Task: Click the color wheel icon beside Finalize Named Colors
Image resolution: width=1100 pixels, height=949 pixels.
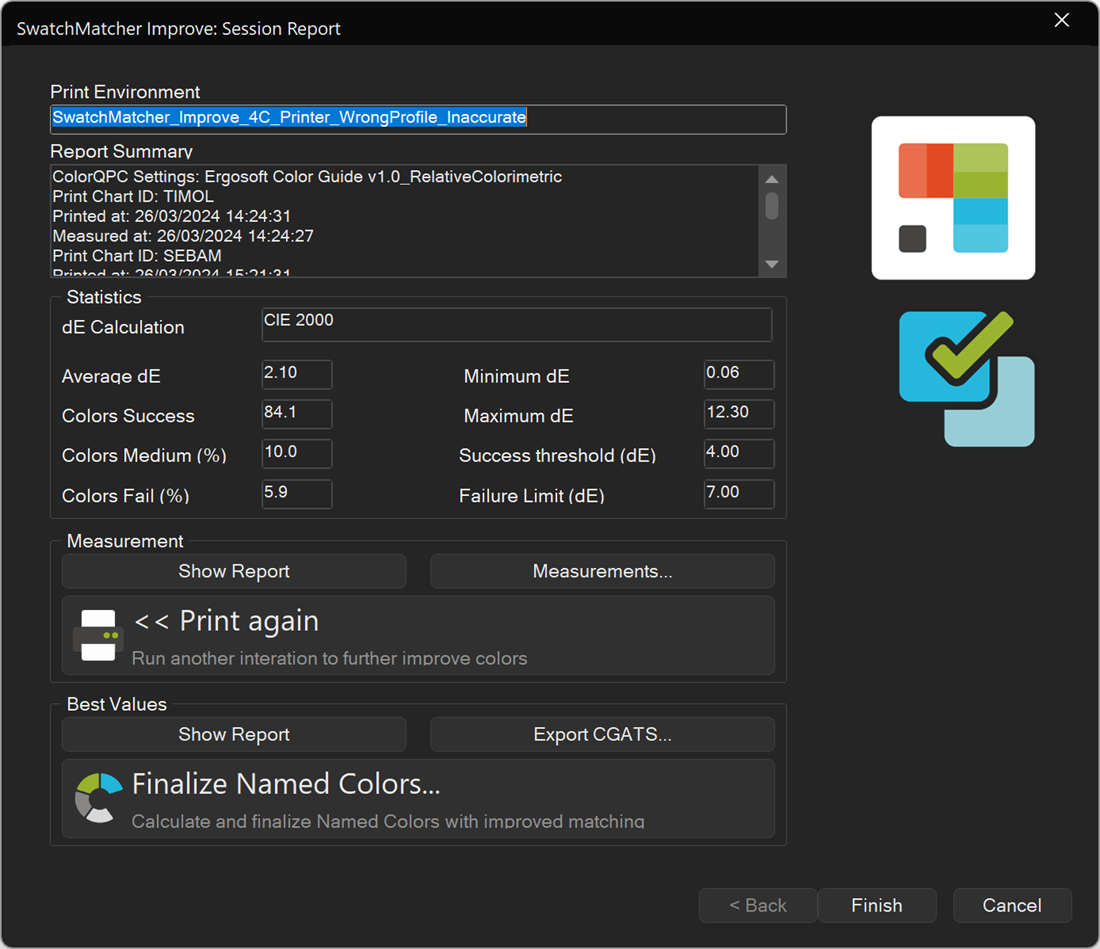Action: (x=98, y=797)
